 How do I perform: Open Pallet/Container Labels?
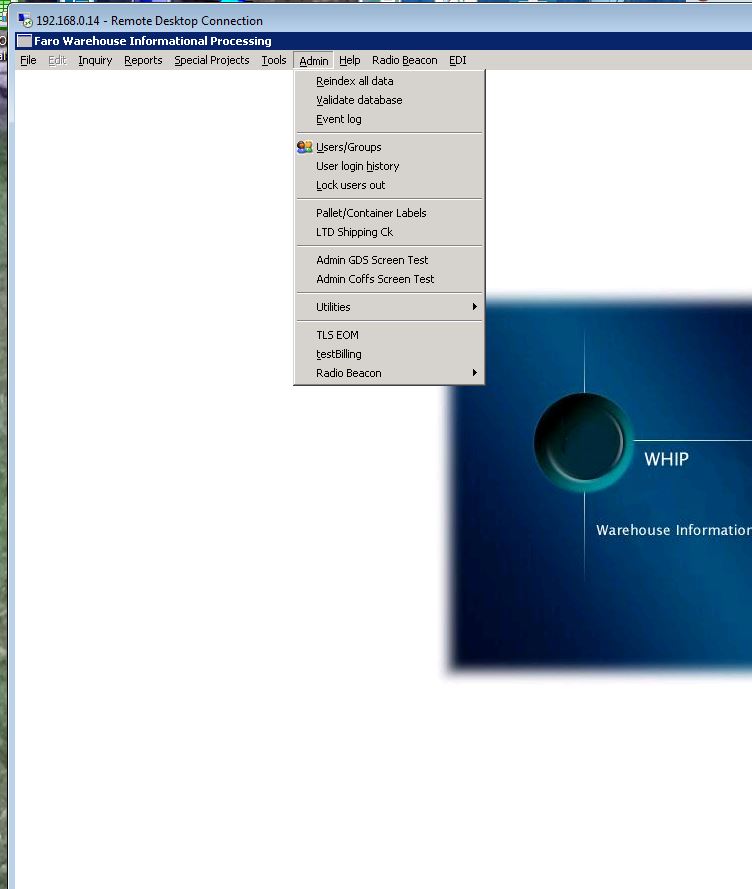[389, 213]
